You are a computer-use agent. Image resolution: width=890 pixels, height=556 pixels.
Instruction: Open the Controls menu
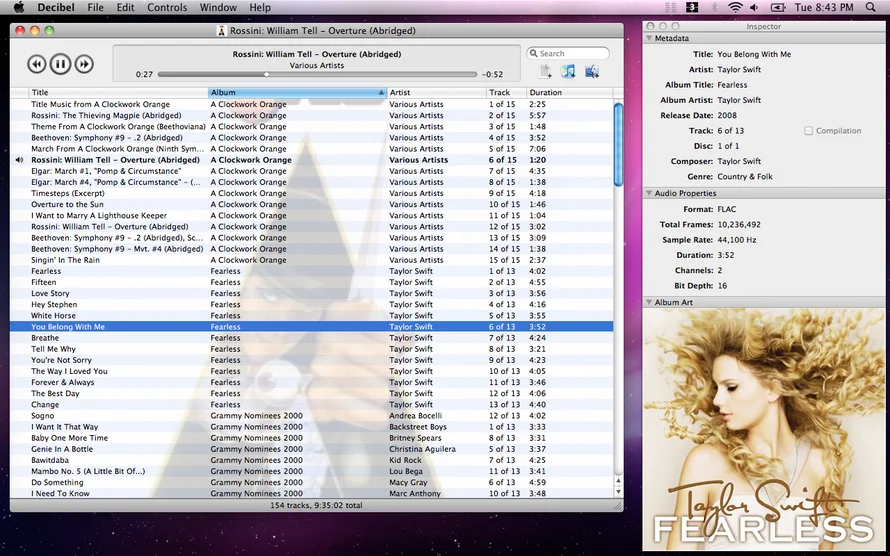coord(167,7)
